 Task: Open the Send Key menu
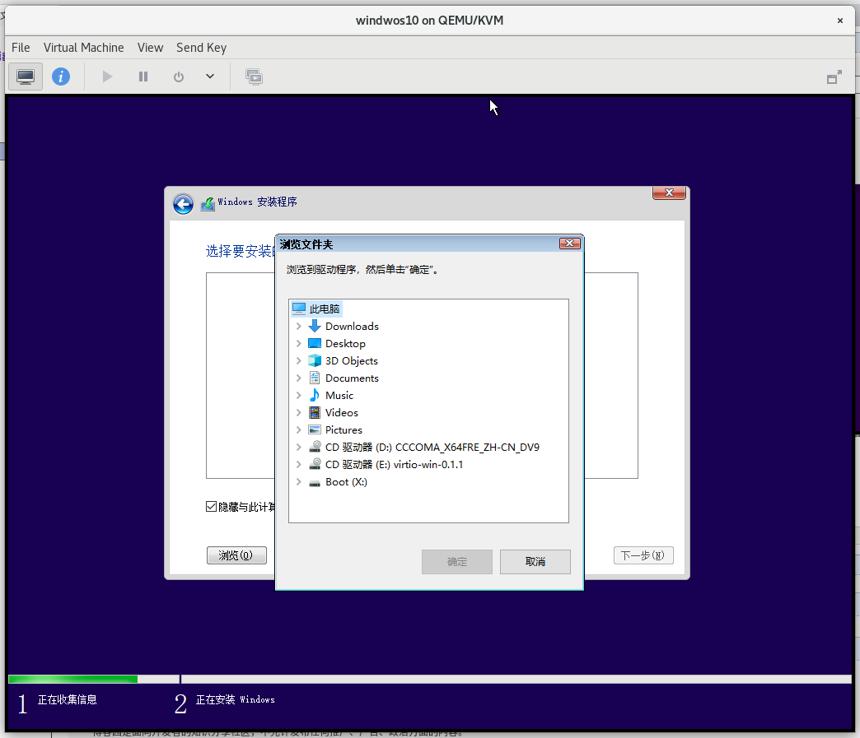(x=201, y=48)
